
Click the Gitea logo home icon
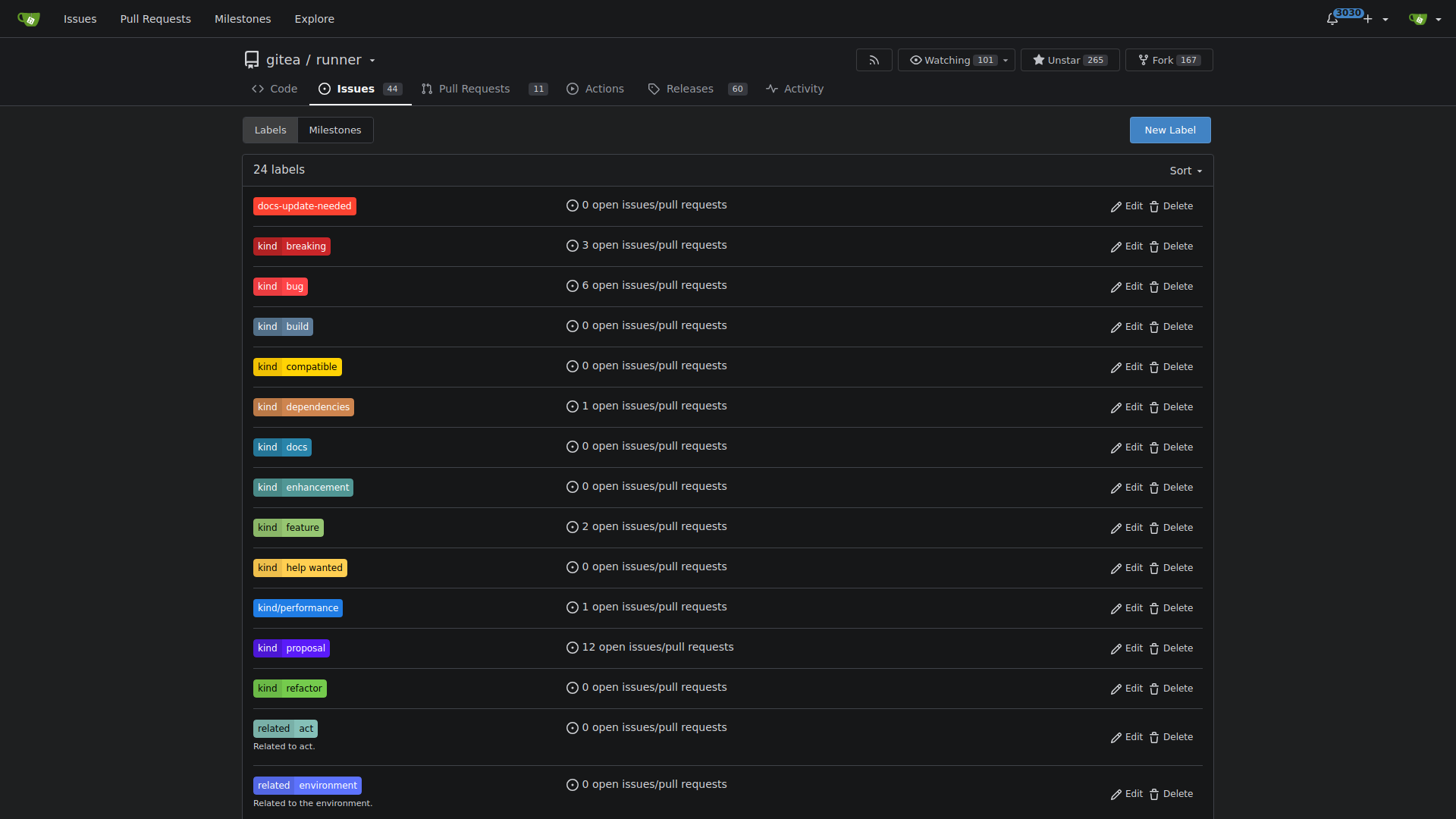coord(28,19)
